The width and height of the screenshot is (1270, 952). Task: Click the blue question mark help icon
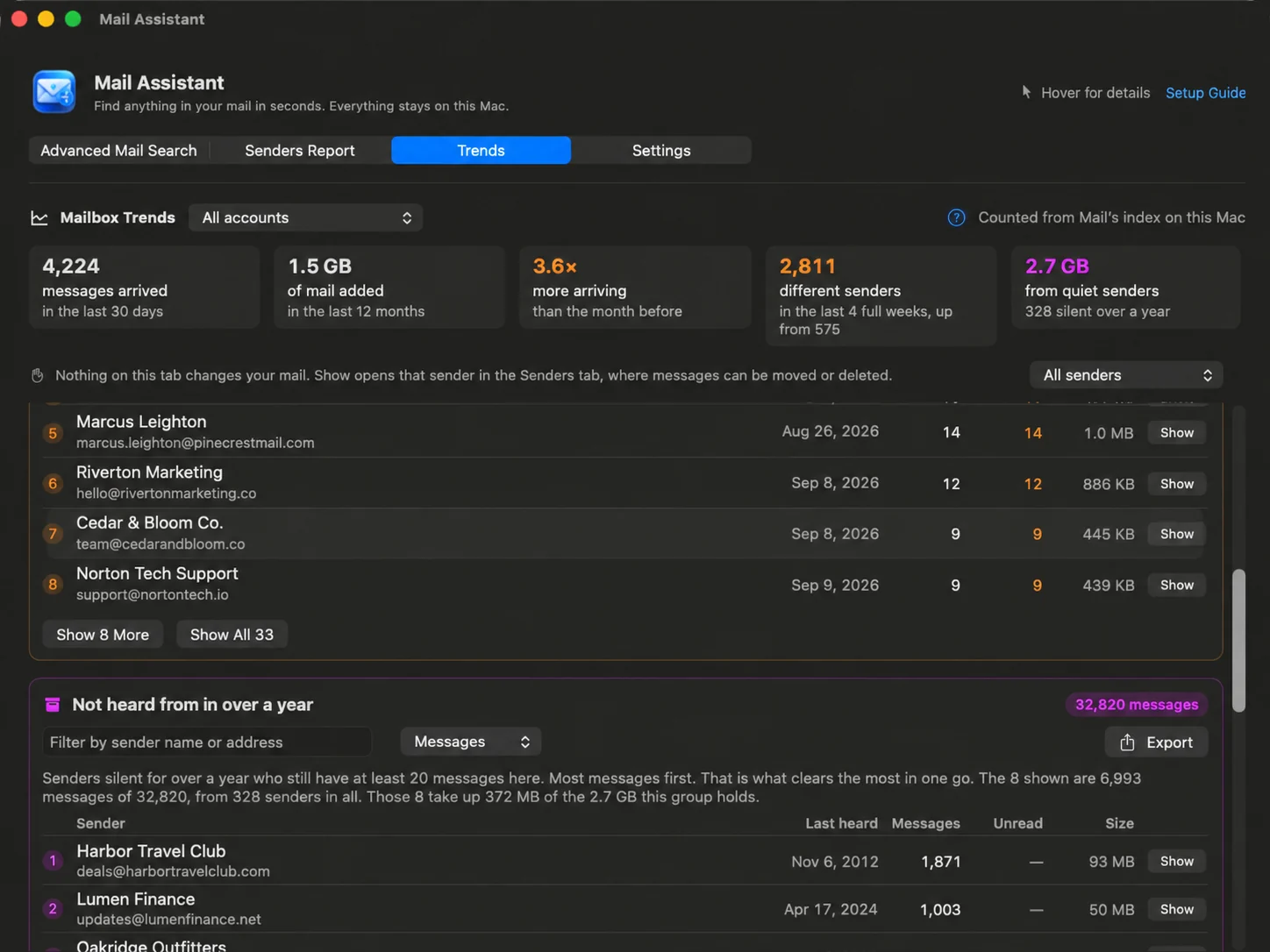956,217
